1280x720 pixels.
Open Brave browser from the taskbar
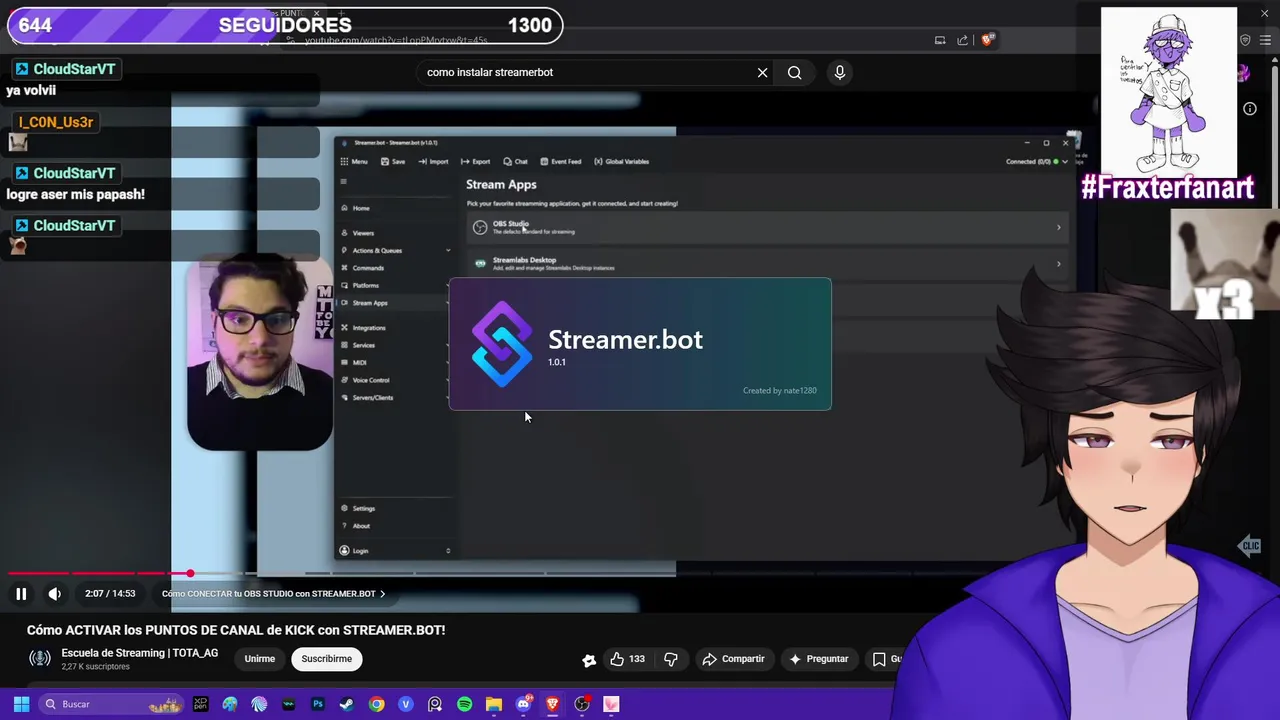click(552, 704)
